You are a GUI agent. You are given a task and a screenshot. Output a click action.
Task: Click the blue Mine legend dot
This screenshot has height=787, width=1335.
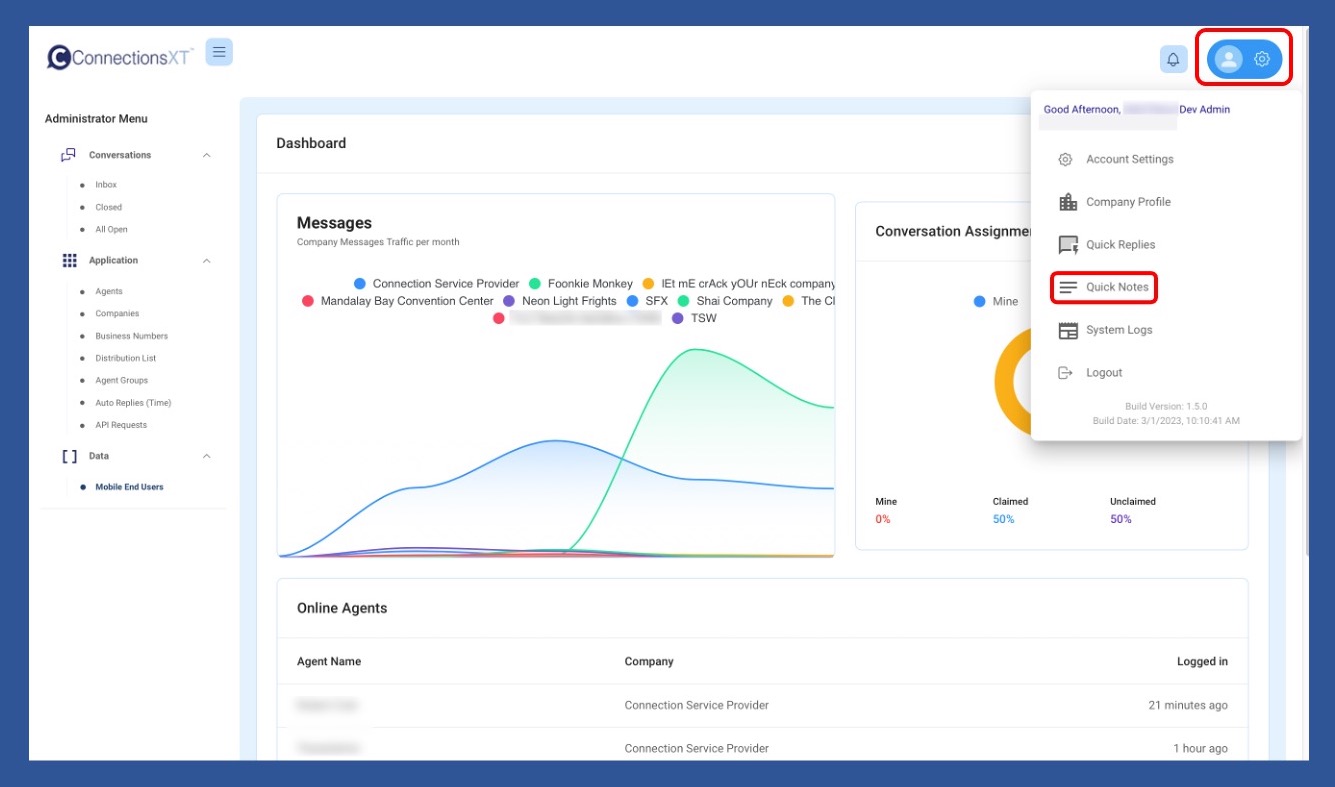[980, 301]
